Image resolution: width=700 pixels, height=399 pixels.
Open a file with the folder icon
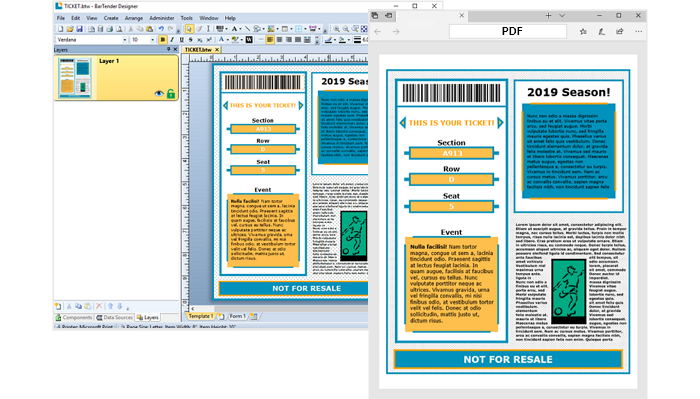coord(70,29)
